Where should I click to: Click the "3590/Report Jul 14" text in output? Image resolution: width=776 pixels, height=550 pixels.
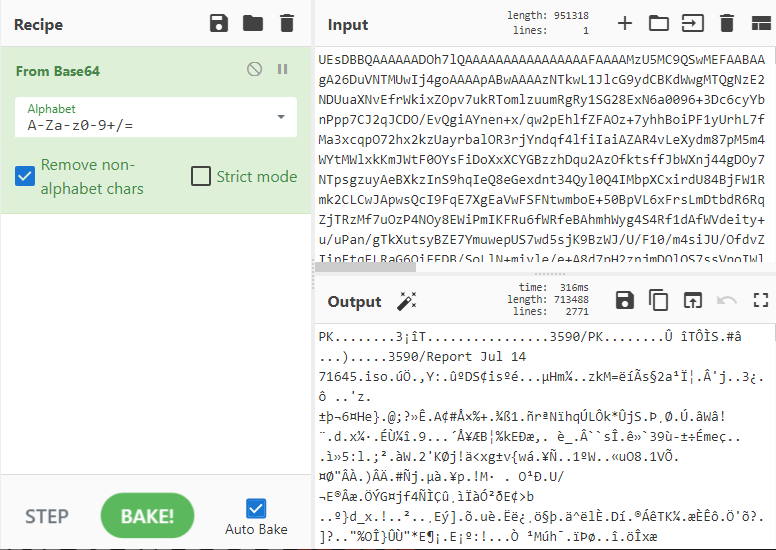click(457, 356)
